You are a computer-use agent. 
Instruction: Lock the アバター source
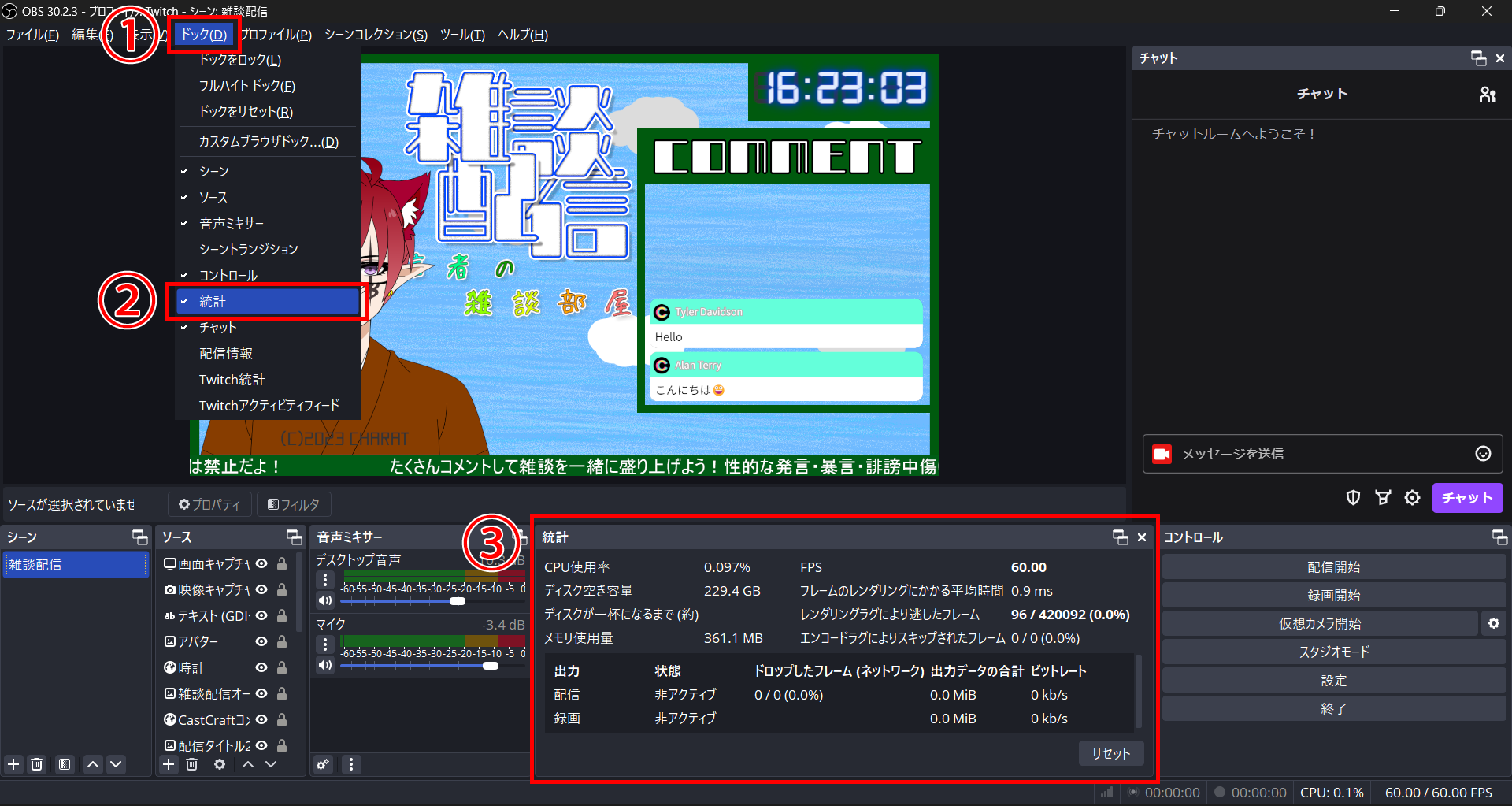pos(282,641)
